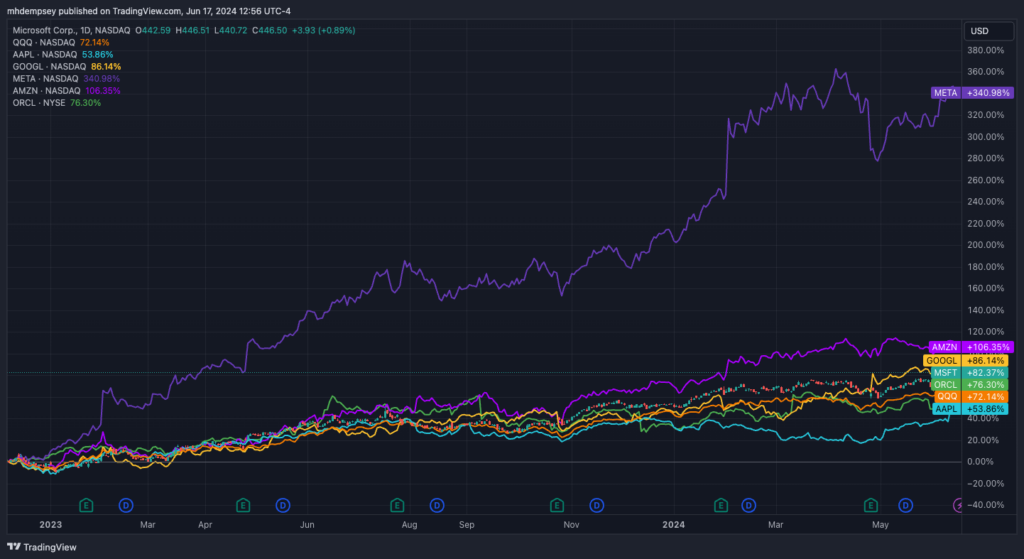Click the Microsoft Corp., 1D, NASDAQ legend title
This screenshot has width=1024, height=559.
click(x=72, y=30)
